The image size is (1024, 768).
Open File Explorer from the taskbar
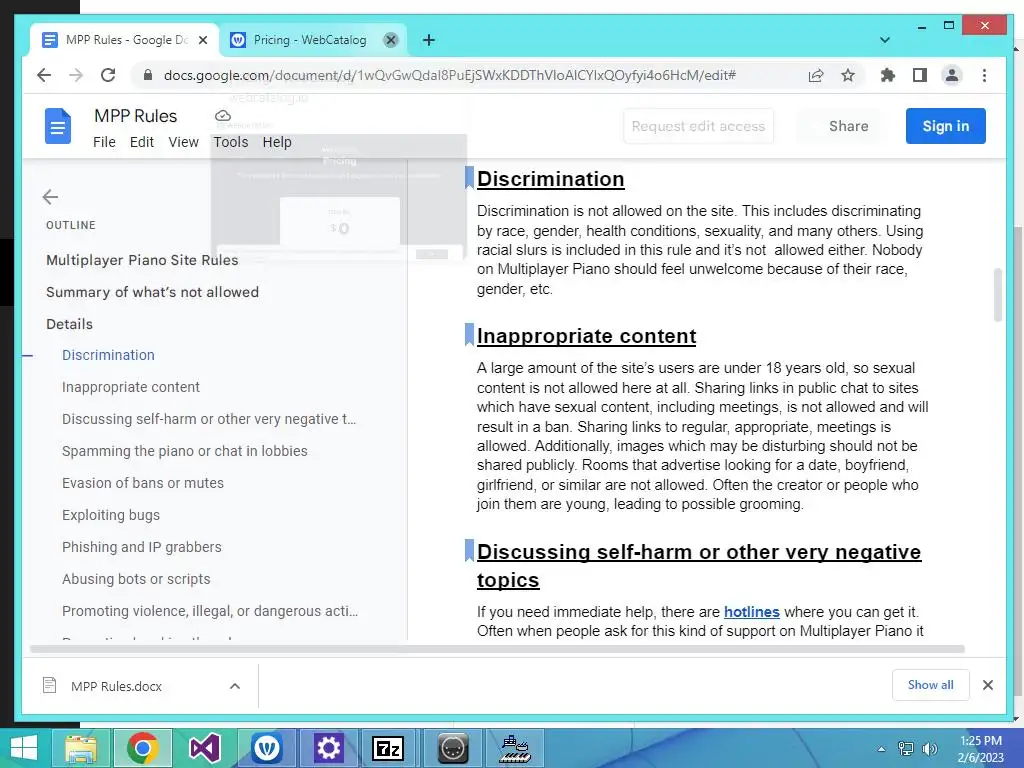coord(80,748)
